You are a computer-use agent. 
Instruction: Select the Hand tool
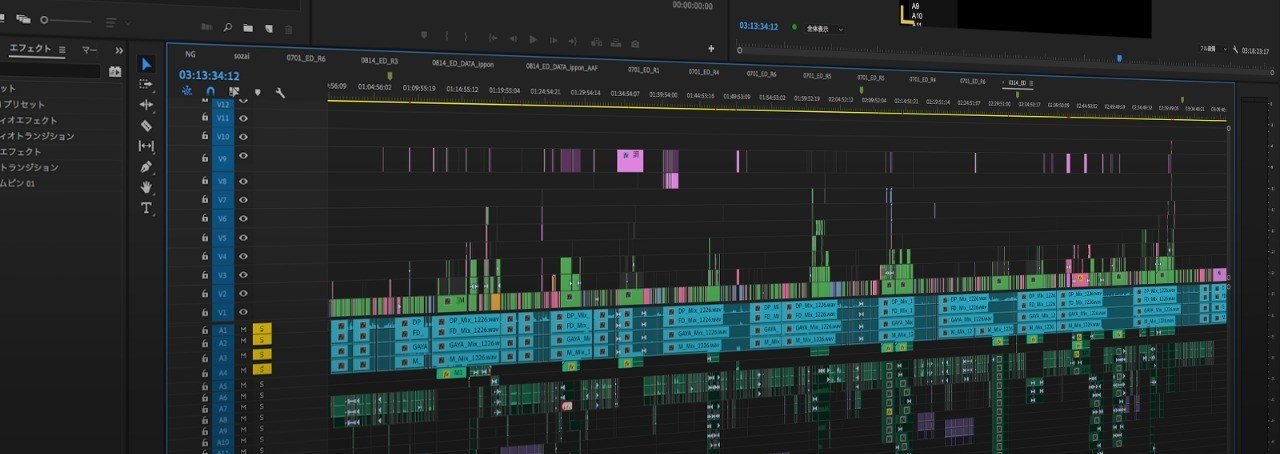[x=147, y=187]
